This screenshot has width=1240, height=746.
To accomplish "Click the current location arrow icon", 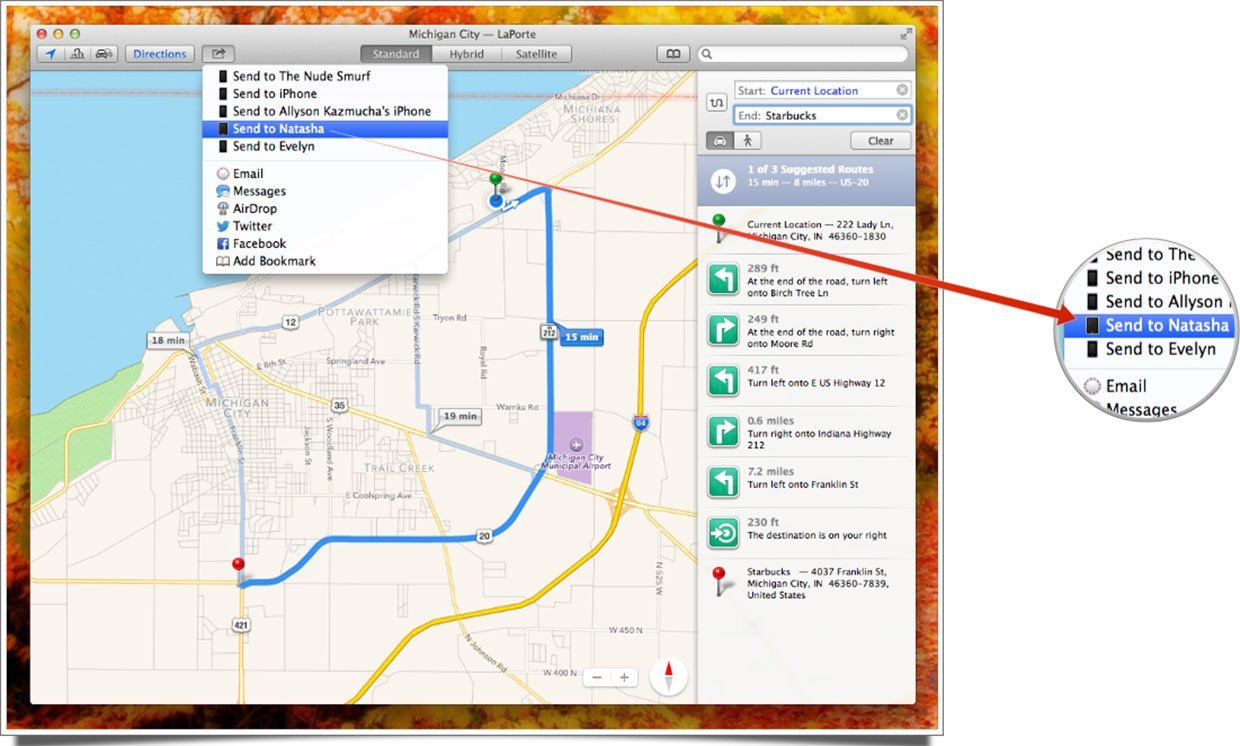I will (50, 54).
